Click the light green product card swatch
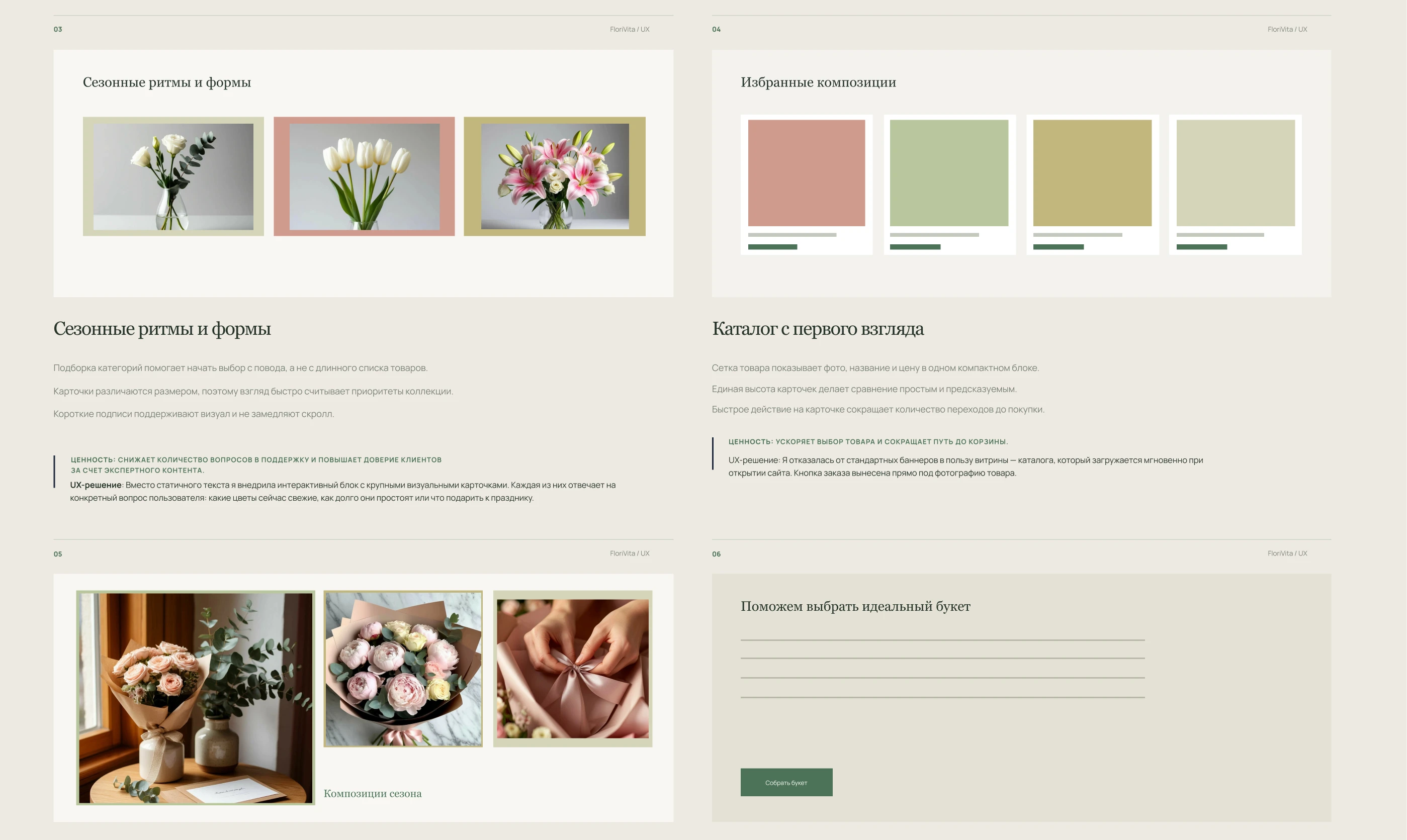 pyautogui.click(x=949, y=172)
